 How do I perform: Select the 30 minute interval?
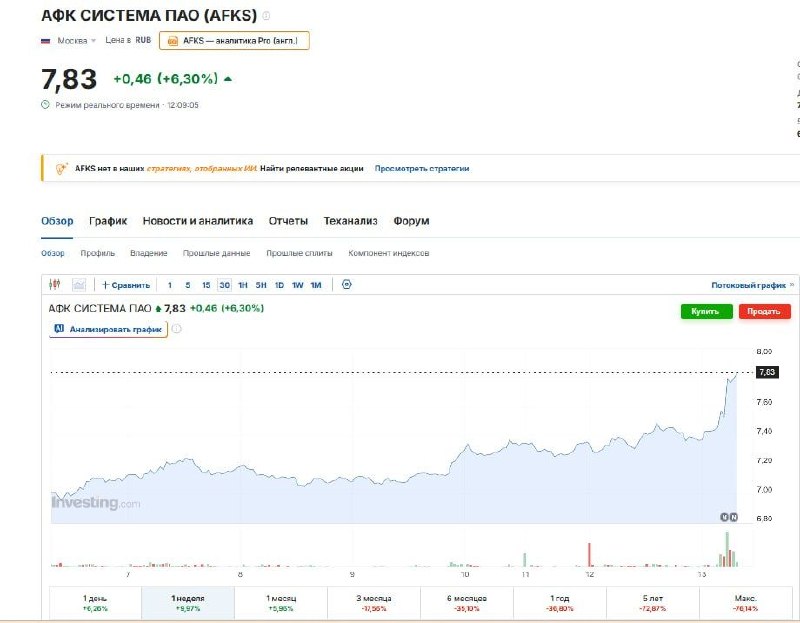[x=224, y=285]
